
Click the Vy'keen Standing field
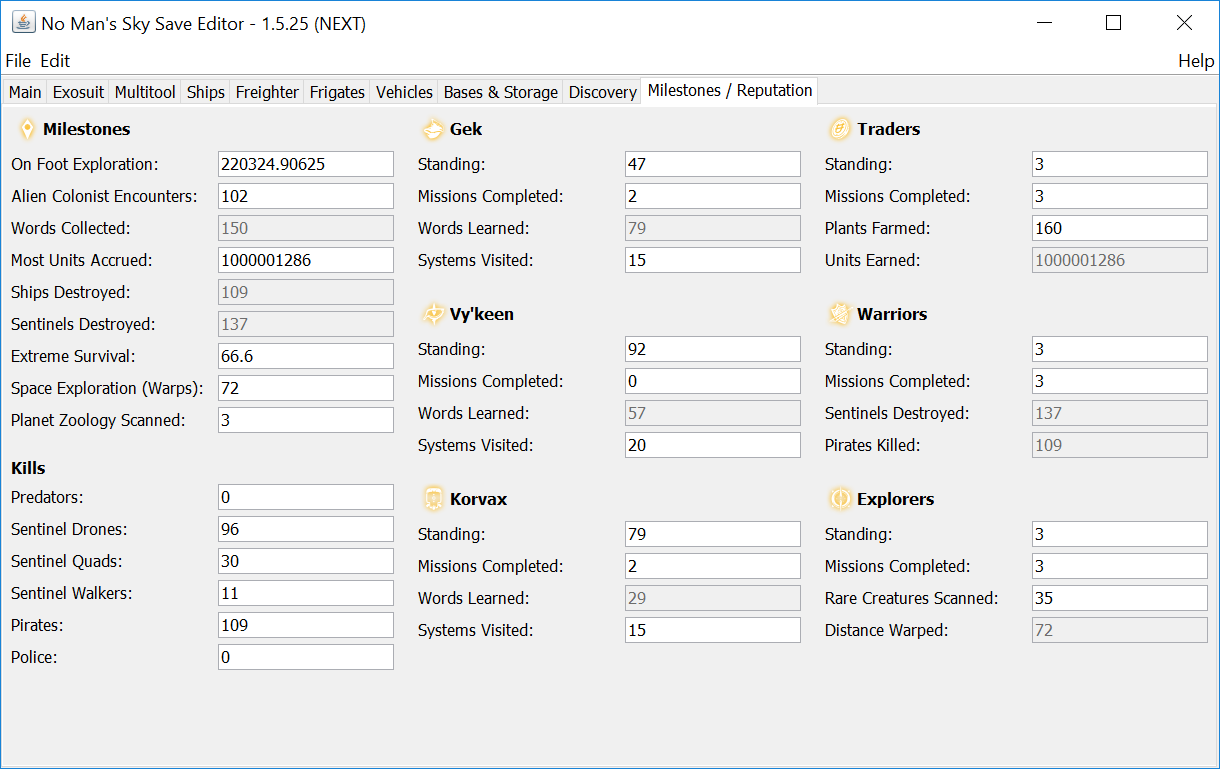(x=713, y=349)
